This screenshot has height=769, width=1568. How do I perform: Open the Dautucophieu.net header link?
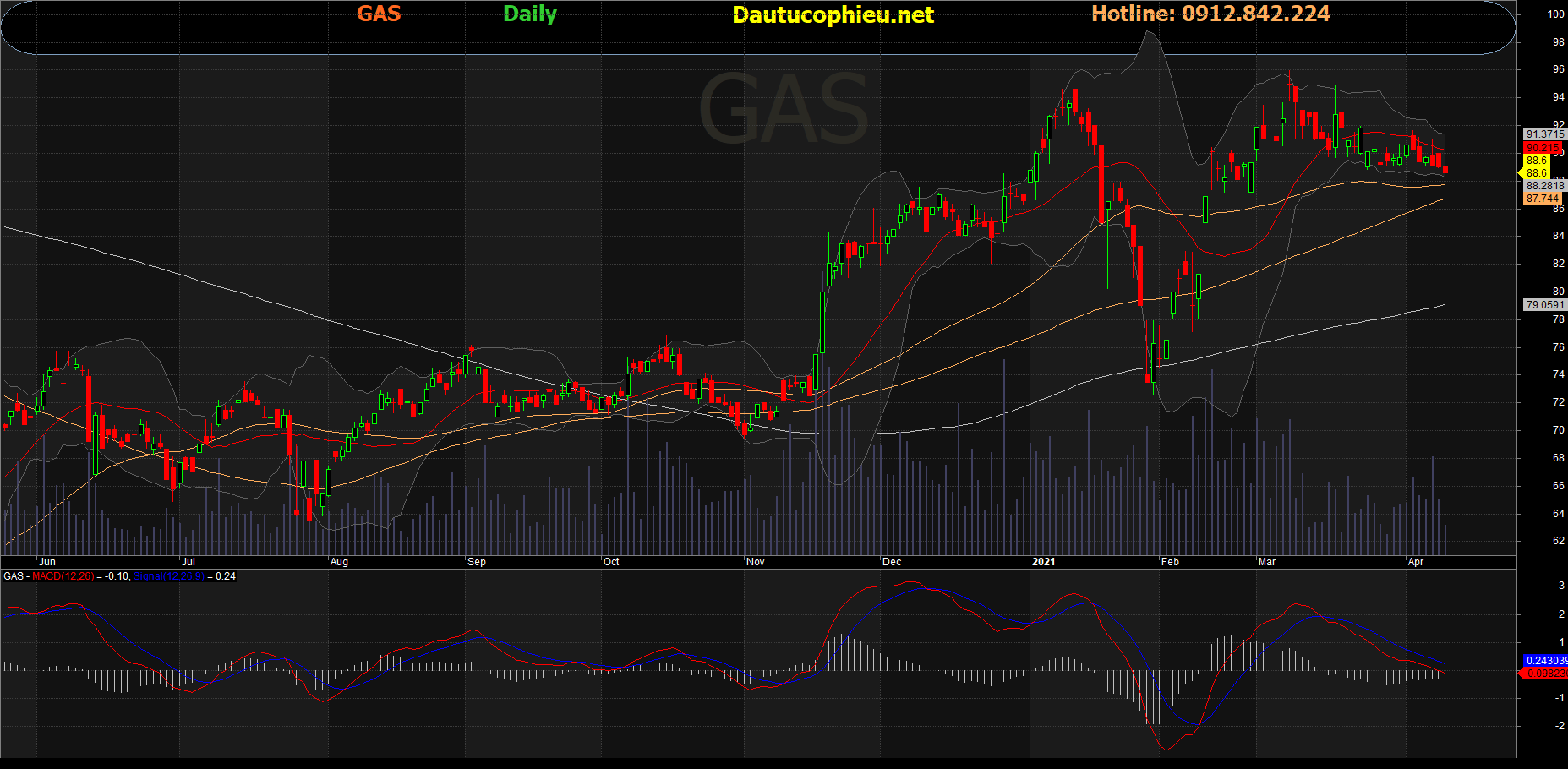pos(833,15)
